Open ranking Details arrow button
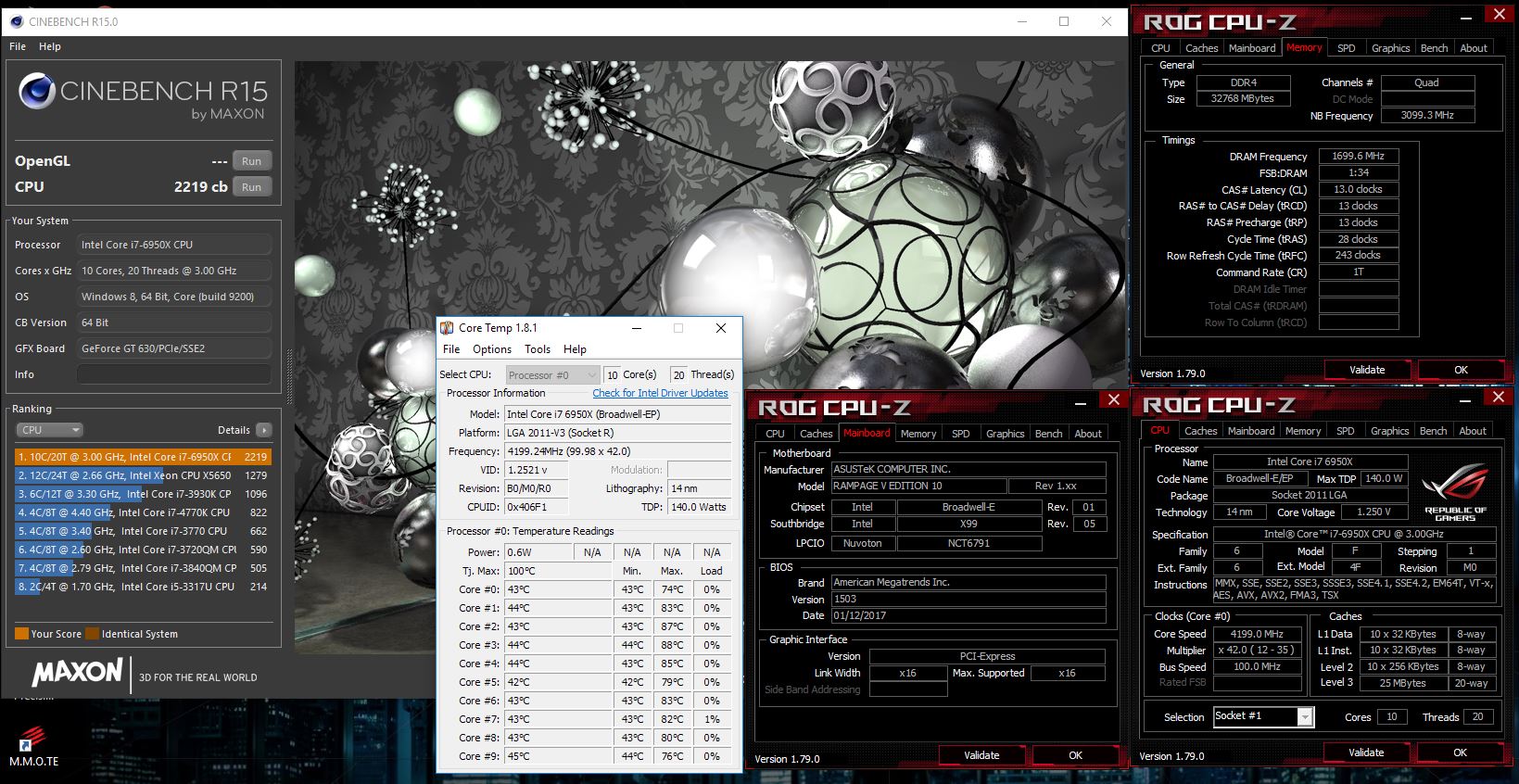The image size is (1519, 784). [x=264, y=430]
